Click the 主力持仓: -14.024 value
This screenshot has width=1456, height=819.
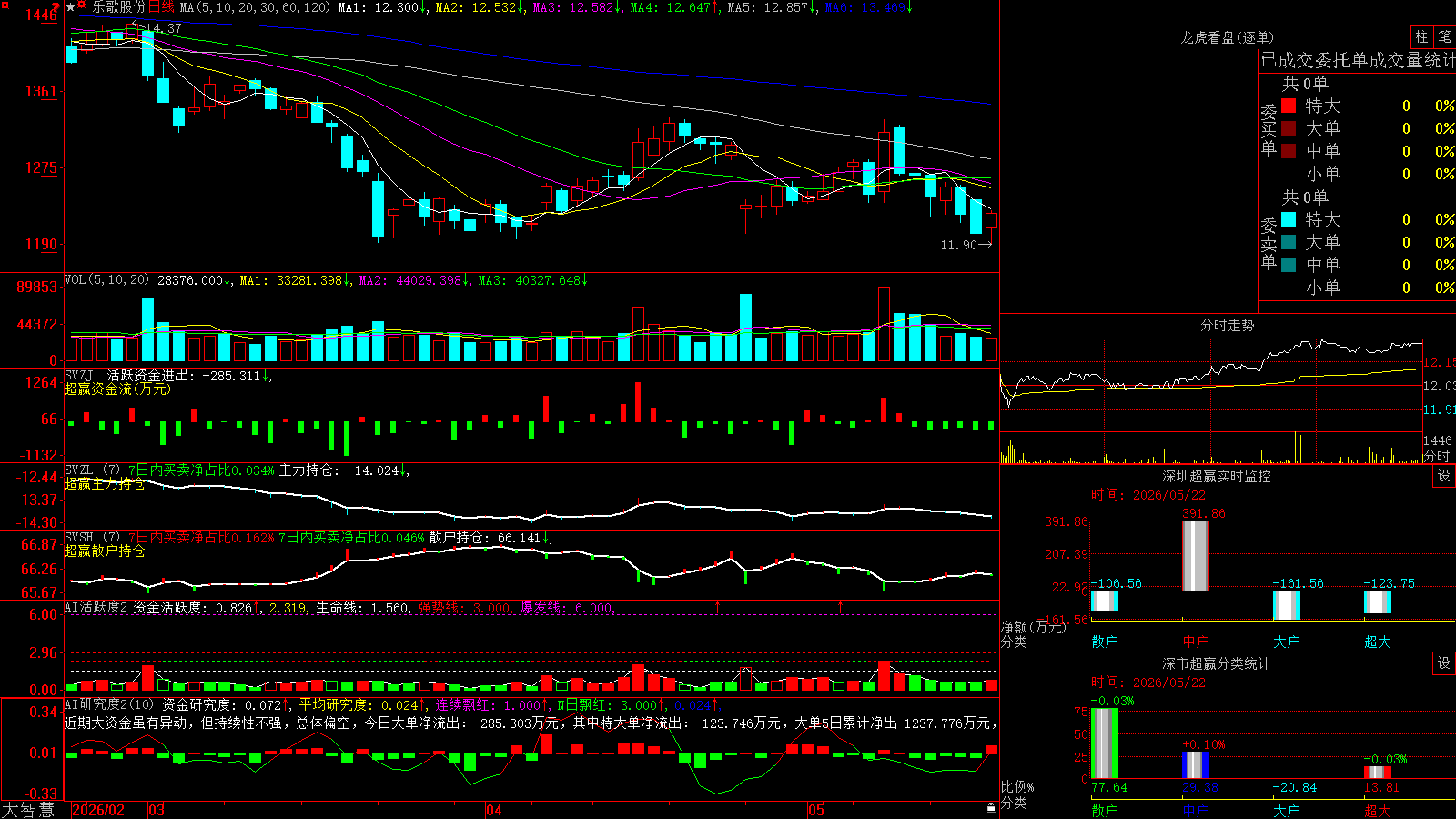[339, 470]
